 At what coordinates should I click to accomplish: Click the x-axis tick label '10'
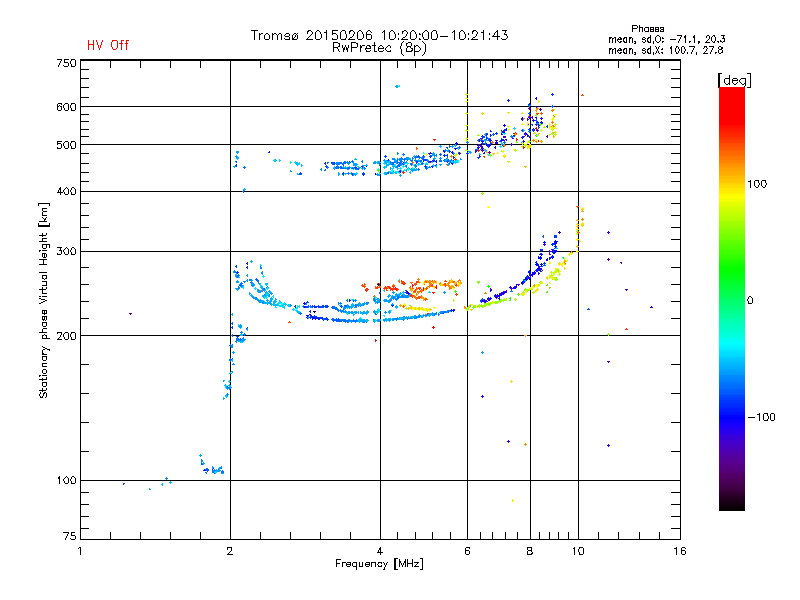point(578,551)
